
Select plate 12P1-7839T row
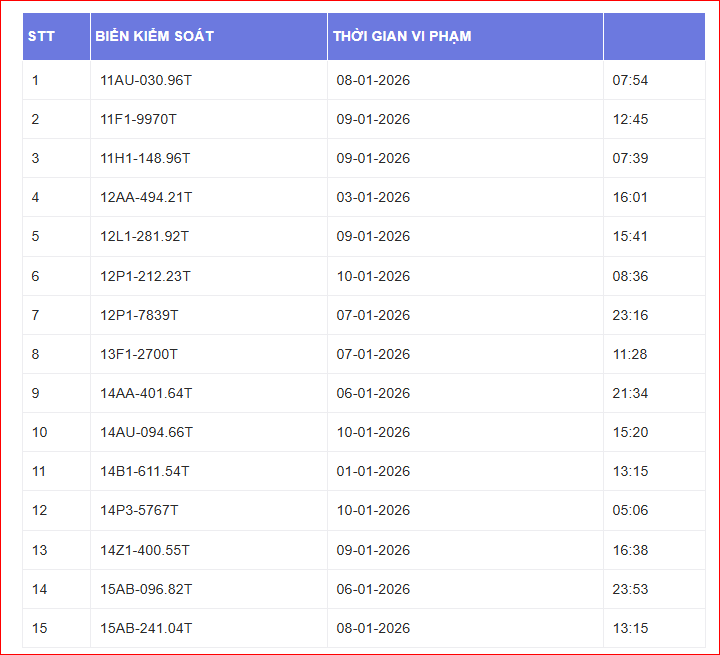[139, 315]
